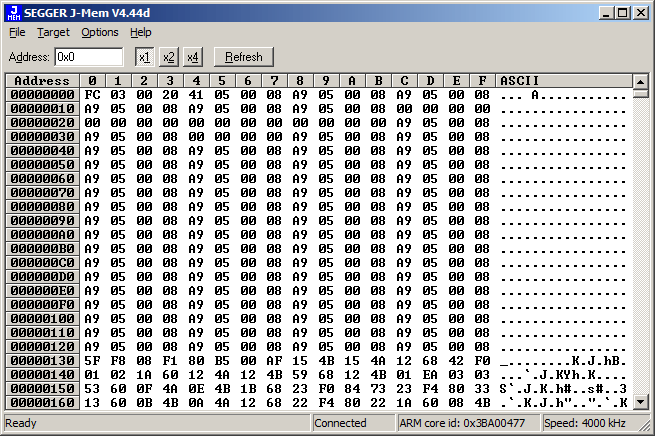655x436 pixels.
Task: Open the File menu
Action: point(17,32)
